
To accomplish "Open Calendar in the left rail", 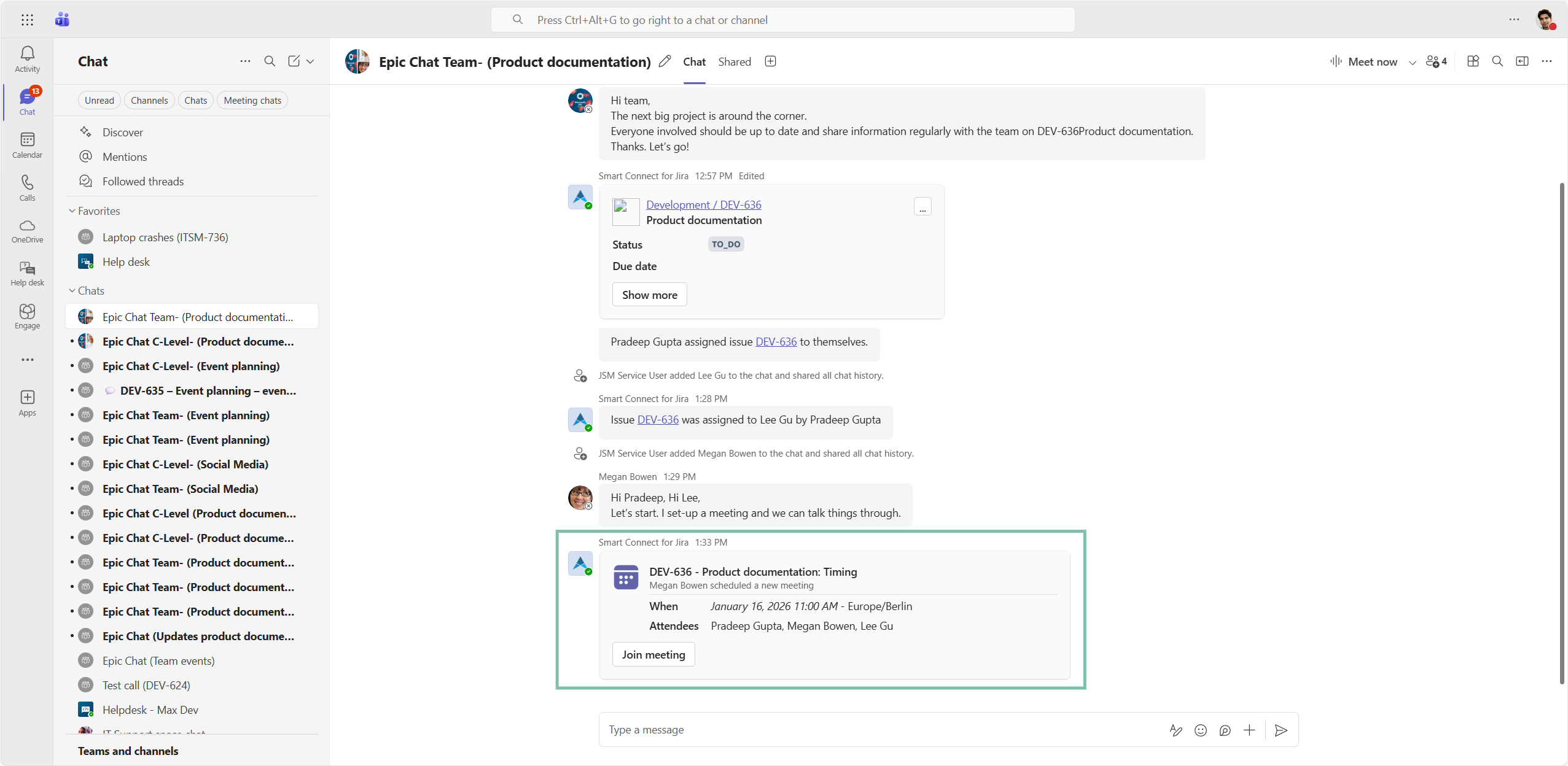I will 27,145.
